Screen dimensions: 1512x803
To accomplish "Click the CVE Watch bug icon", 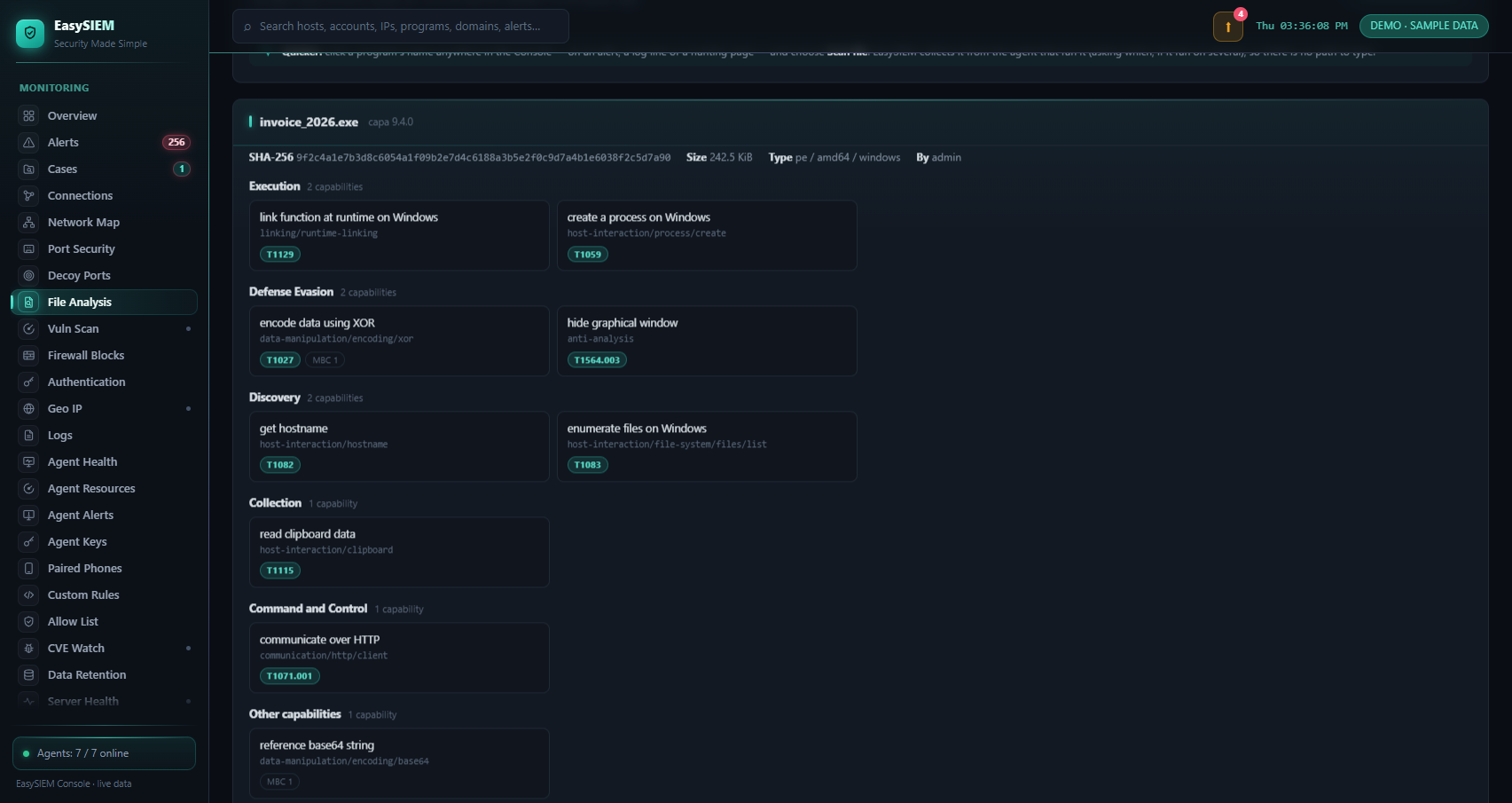I will [x=29, y=649].
